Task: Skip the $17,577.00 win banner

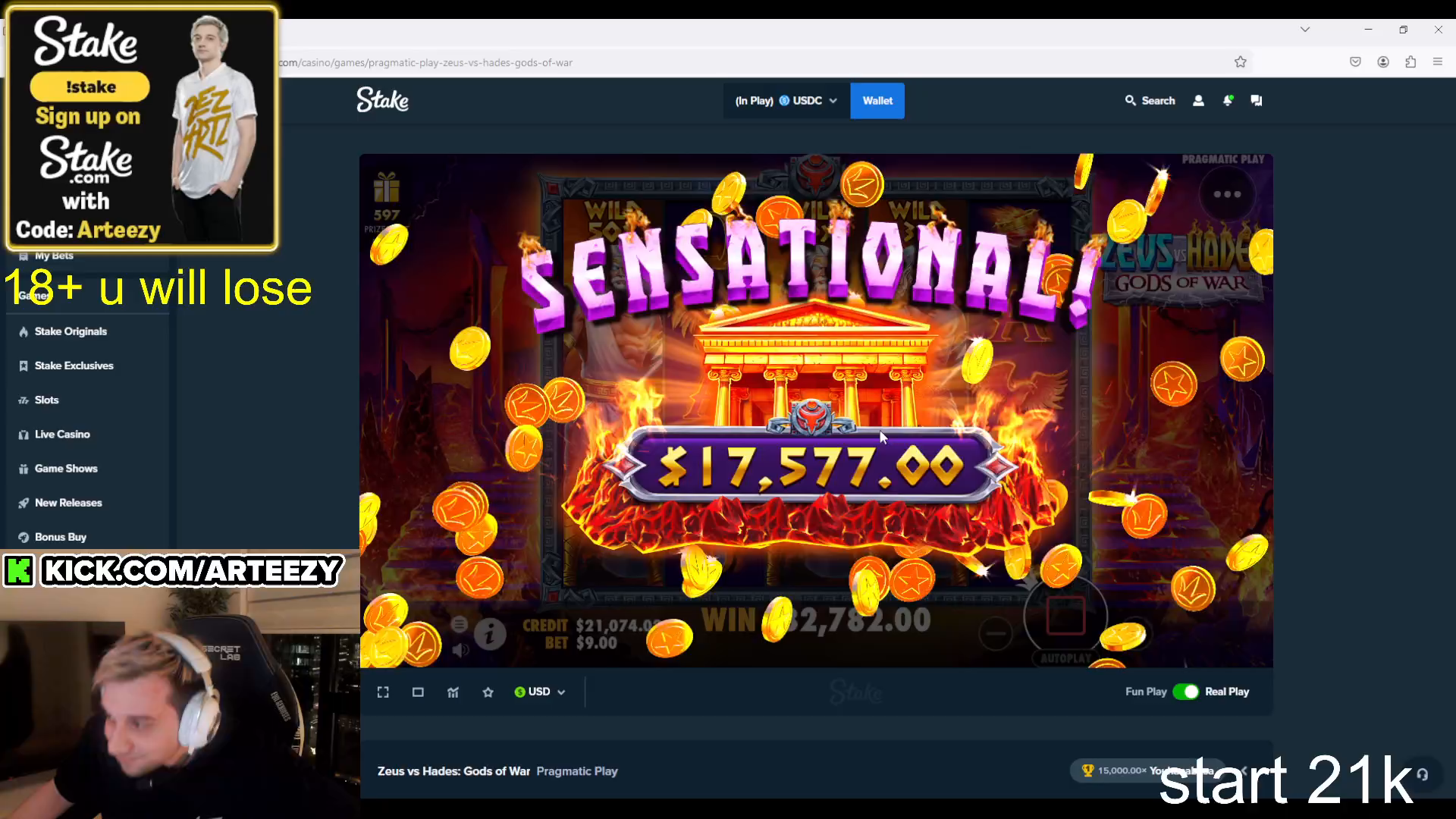Action: click(x=811, y=466)
